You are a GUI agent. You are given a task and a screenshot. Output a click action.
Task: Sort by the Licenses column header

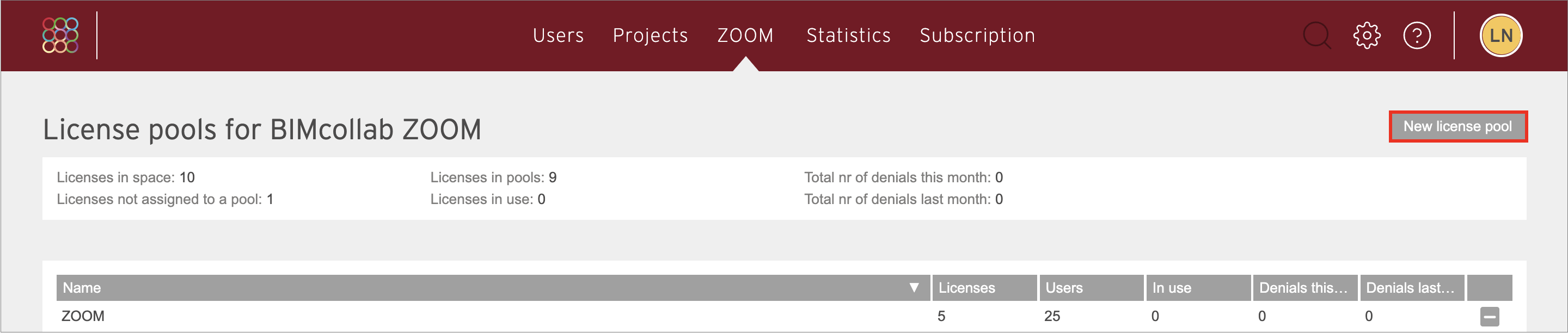tap(984, 288)
